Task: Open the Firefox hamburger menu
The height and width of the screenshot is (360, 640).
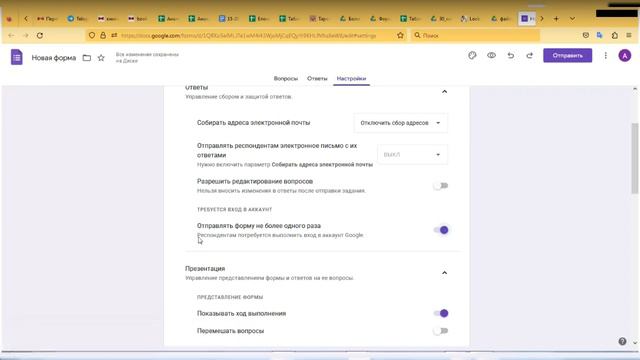Action: (629, 36)
